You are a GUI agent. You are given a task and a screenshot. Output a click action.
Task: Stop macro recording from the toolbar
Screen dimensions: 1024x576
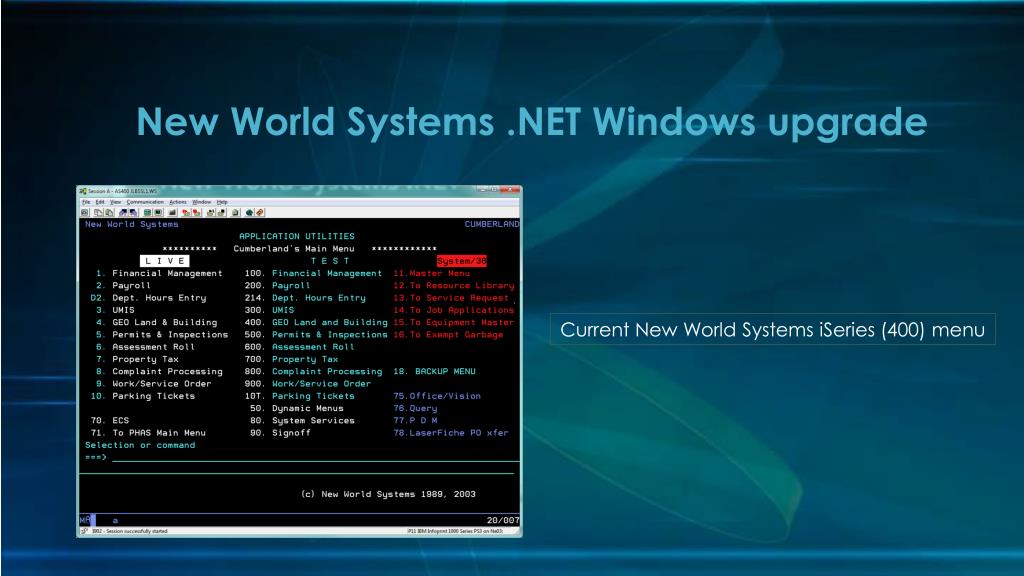(196, 212)
